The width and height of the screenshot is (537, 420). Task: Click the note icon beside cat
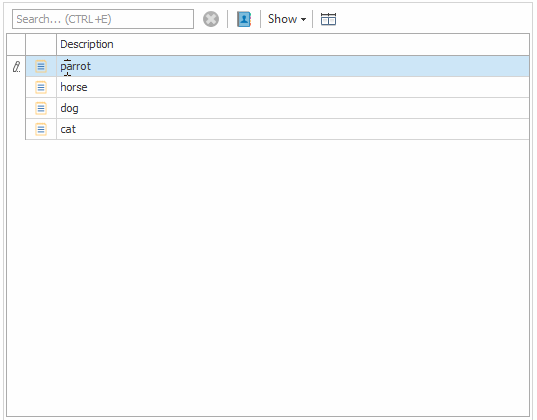pos(41,129)
